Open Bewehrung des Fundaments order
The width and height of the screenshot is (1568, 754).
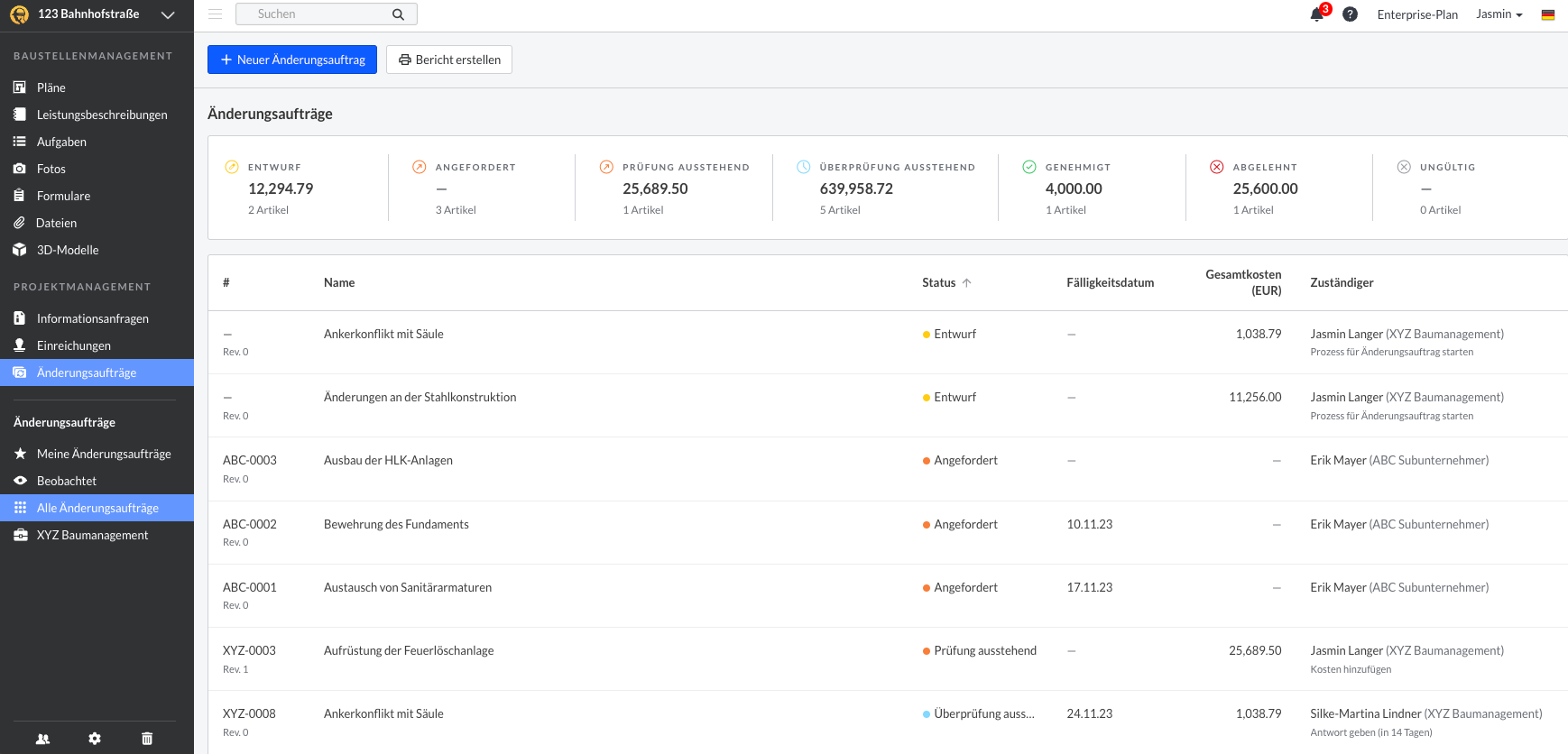click(396, 524)
